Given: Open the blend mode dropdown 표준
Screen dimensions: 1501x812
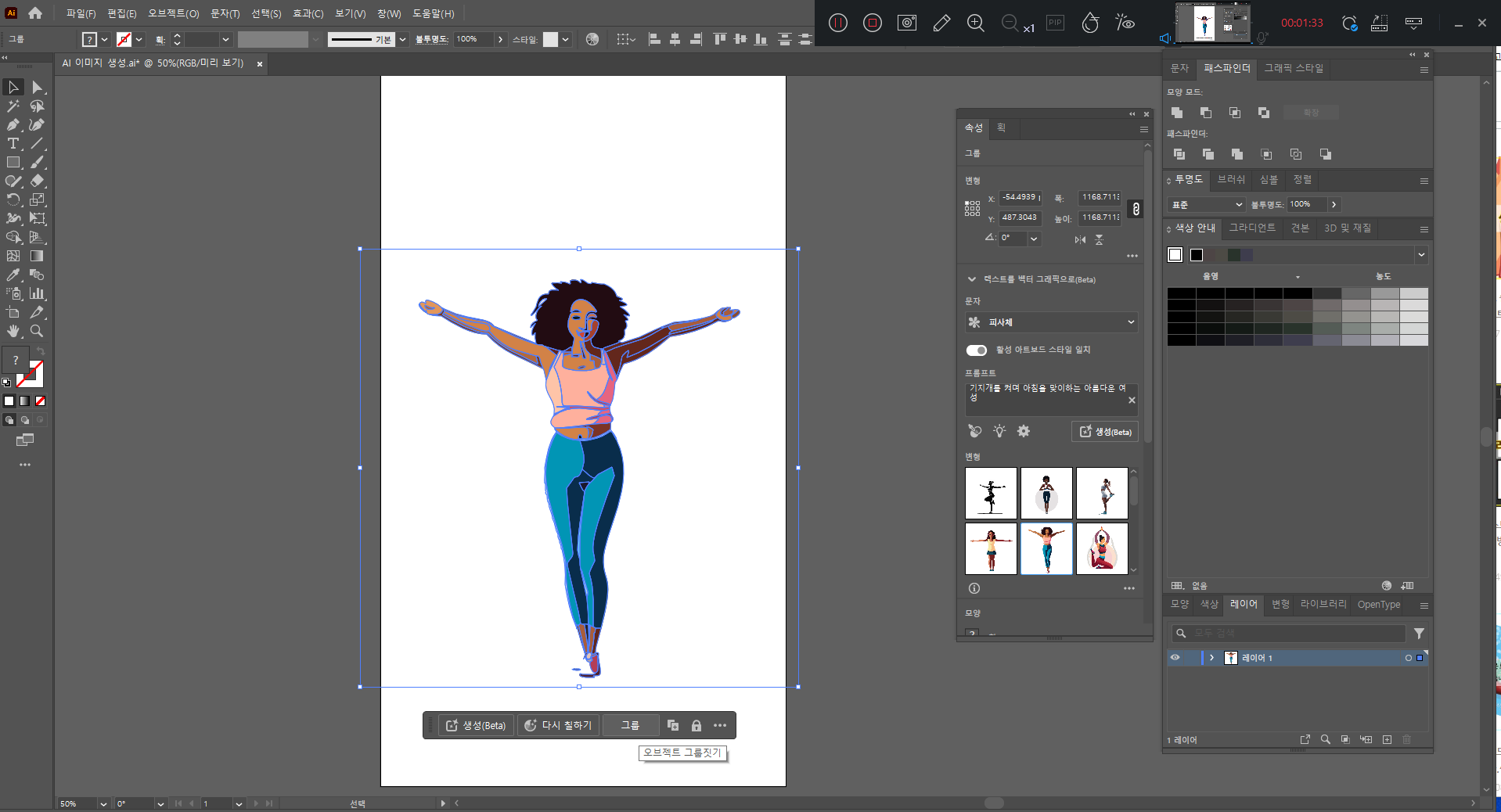Looking at the screenshot, I should coord(1206,205).
